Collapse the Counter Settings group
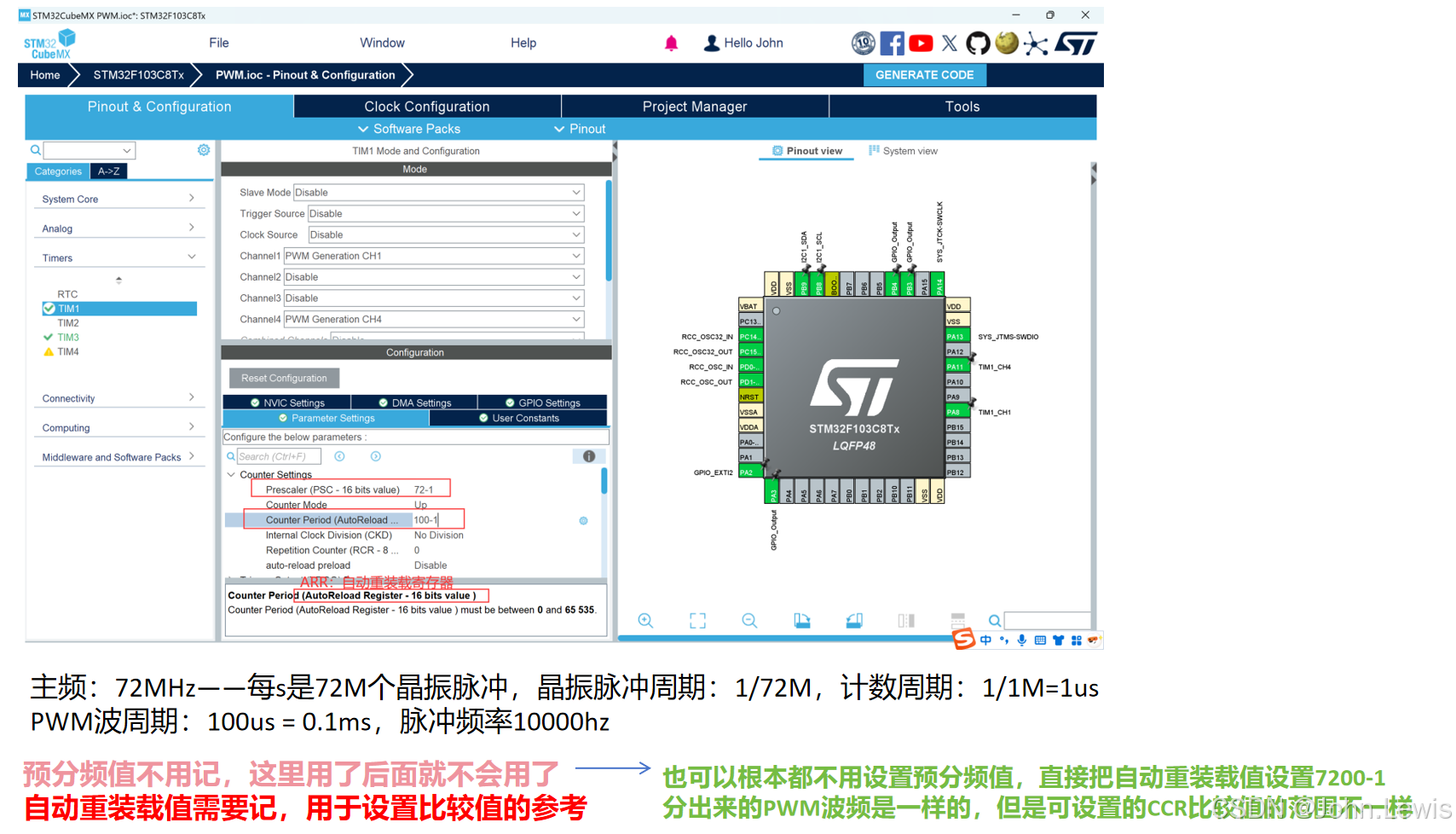Viewport: 1456px width, 834px height. [x=231, y=475]
